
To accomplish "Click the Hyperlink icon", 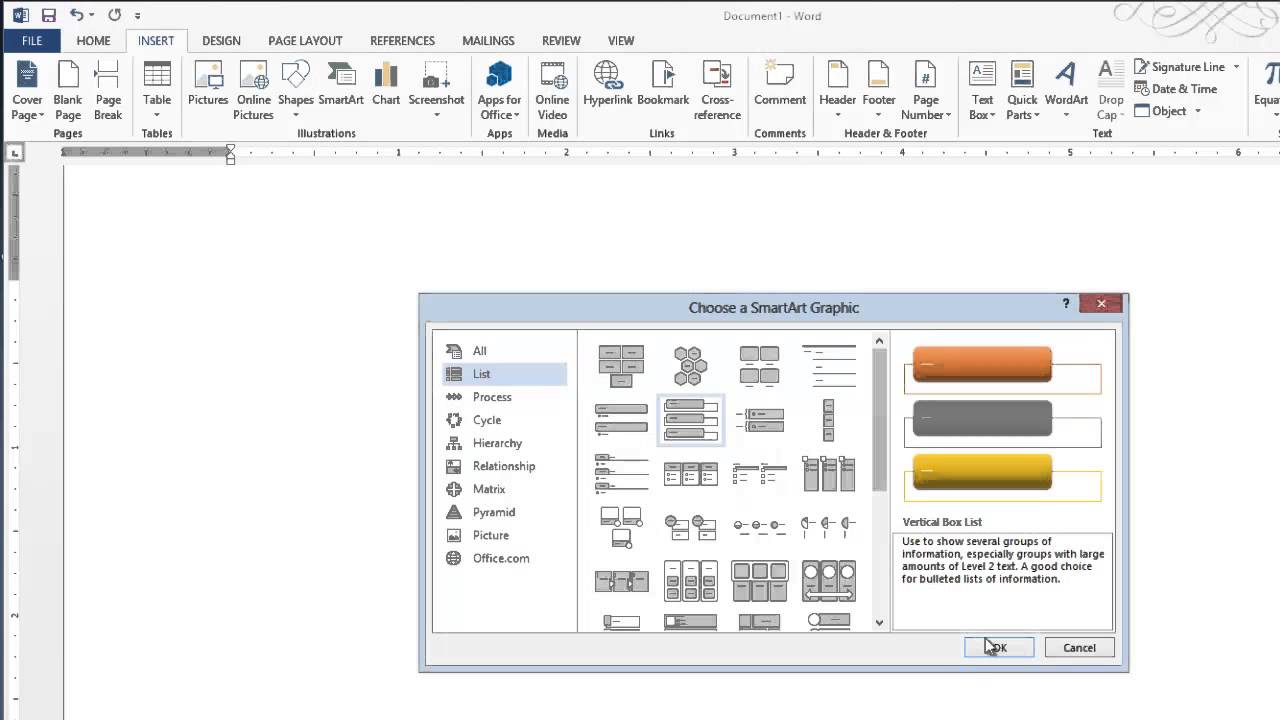I will [607, 84].
